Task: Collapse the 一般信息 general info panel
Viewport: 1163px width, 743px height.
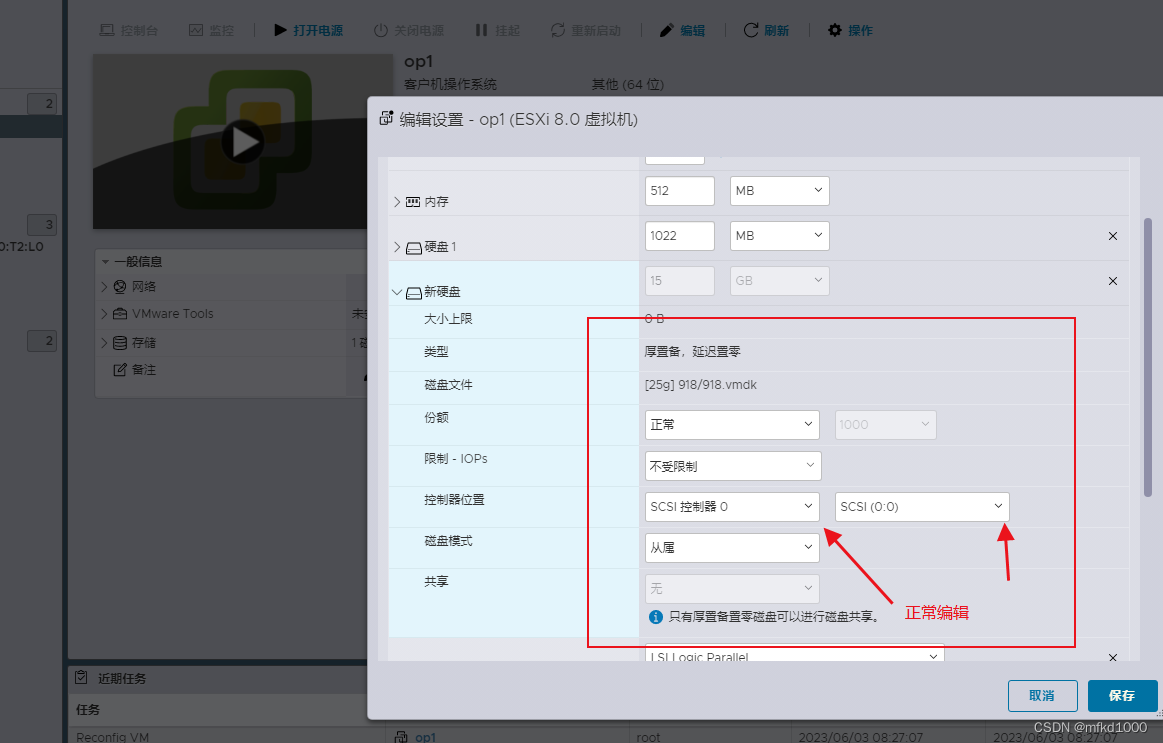Action: pos(105,262)
